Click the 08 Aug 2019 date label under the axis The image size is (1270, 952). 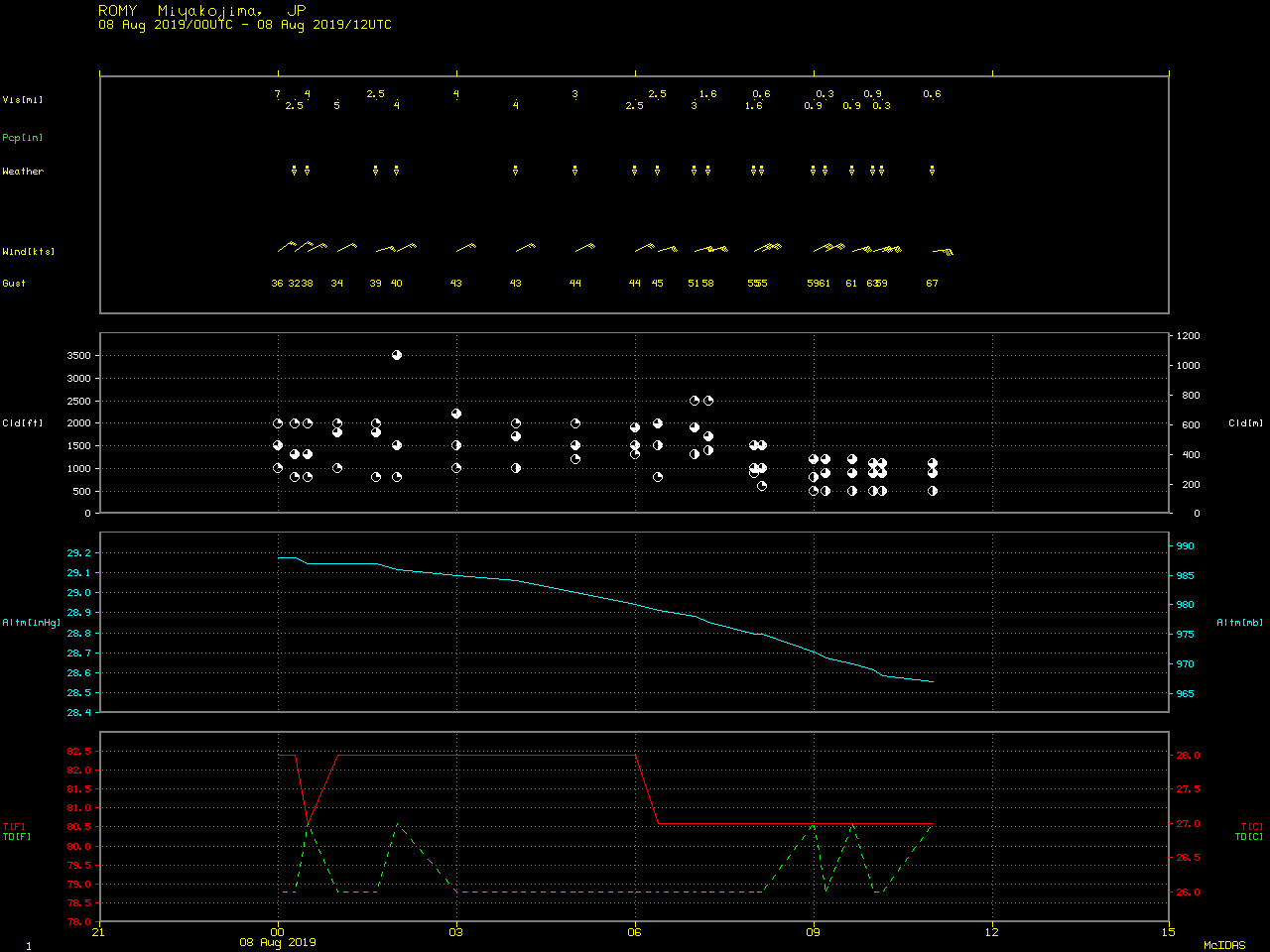pos(278,942)
